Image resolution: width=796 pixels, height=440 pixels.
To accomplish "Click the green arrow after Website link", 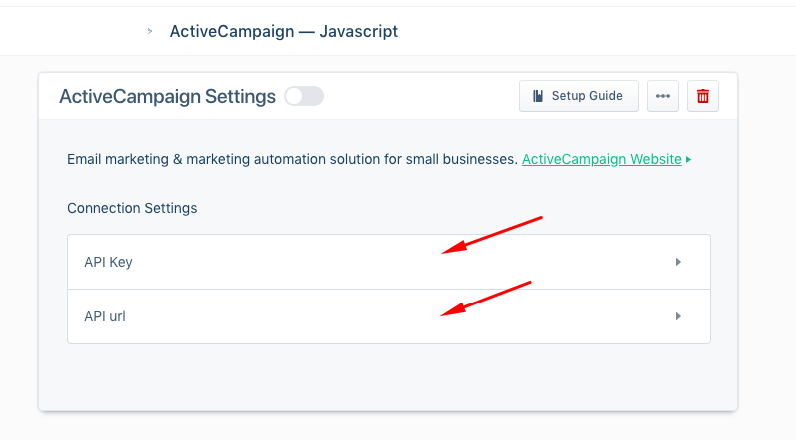I will point(689,159).
